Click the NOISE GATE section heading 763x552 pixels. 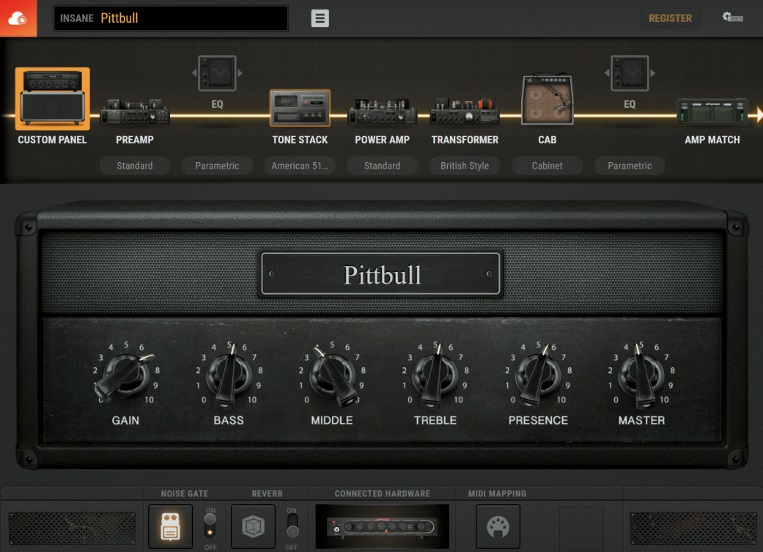[184, 494]
